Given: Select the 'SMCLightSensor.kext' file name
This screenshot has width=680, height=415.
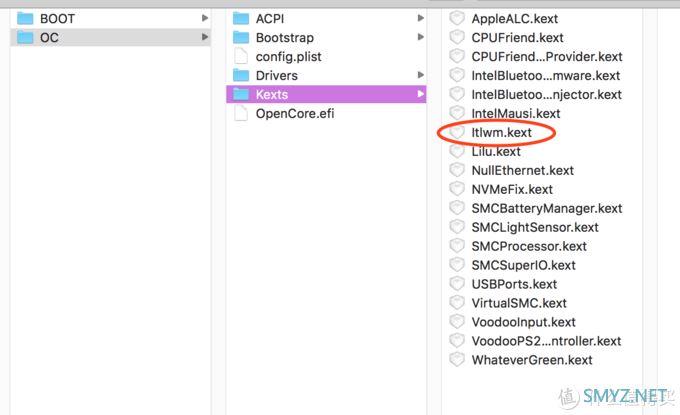Looking at the screenshot, I should coord(535,228).
